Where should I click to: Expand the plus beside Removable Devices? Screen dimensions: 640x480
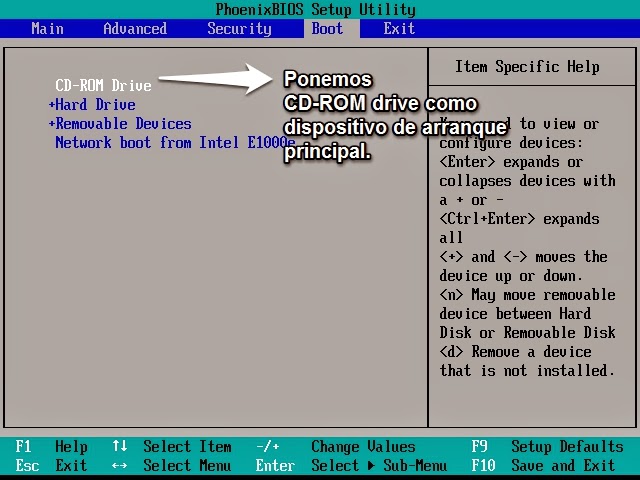(x=51, y=123)
